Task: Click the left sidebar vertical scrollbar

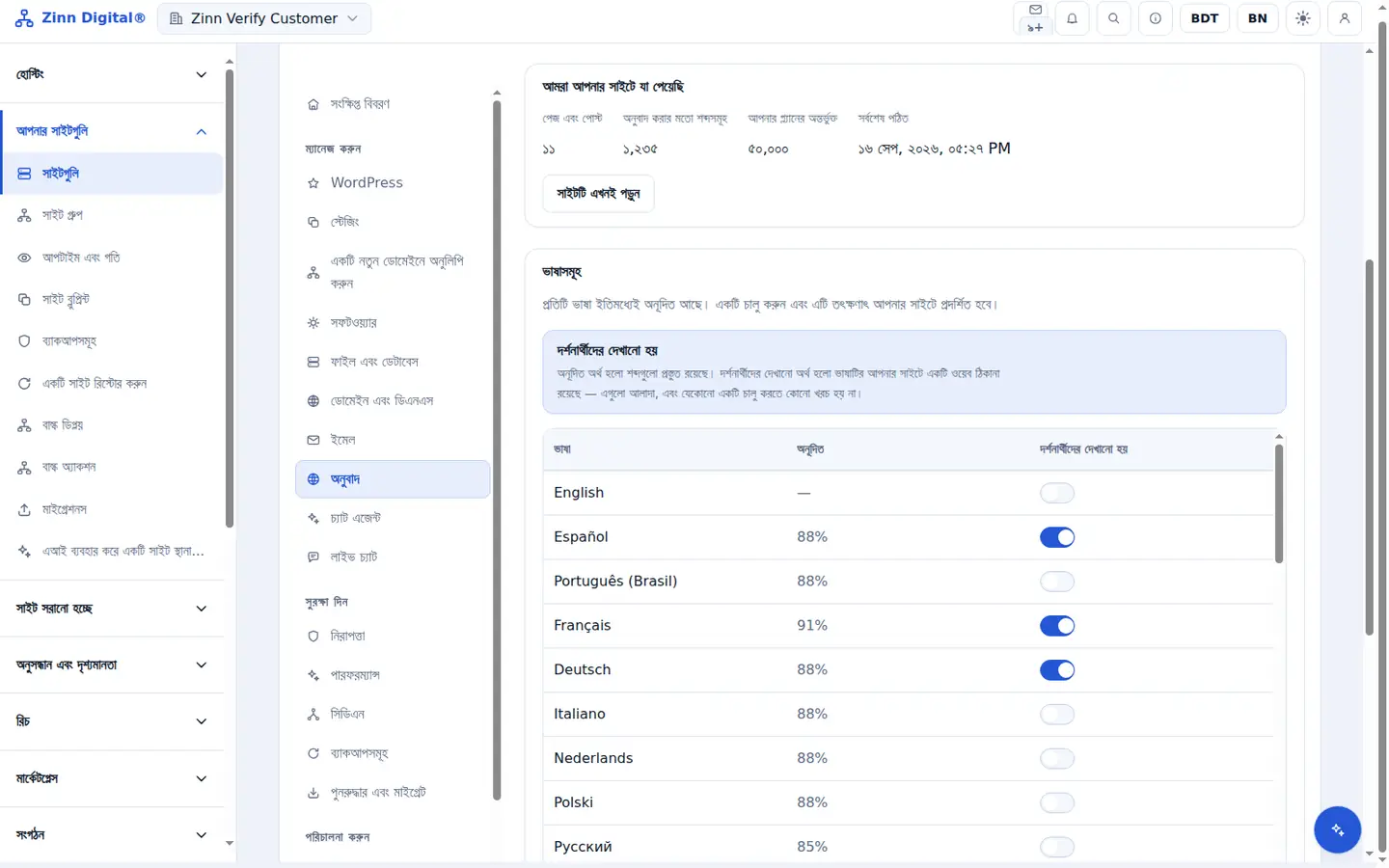Action: pos(229,299)
